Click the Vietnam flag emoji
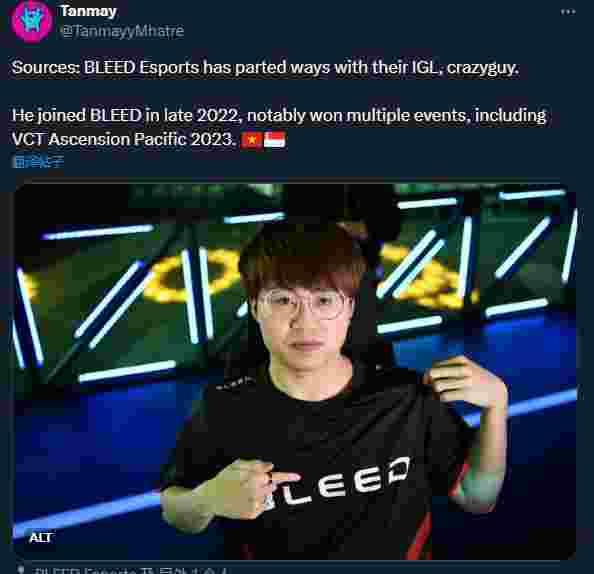The image size is (594, 574). pos(252,140)
